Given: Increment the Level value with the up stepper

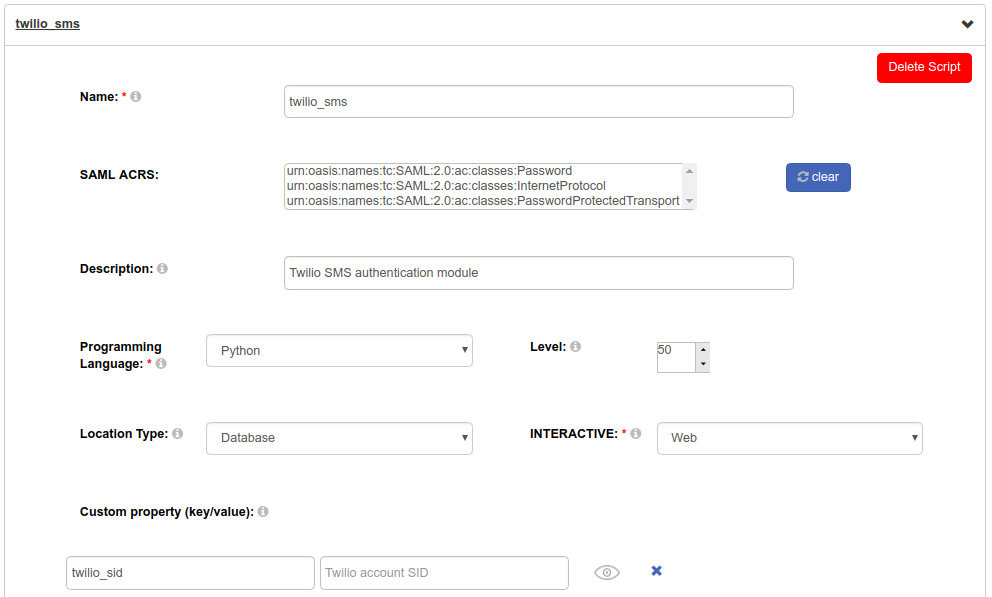Looking at the screenshot, I should point(703,351).
